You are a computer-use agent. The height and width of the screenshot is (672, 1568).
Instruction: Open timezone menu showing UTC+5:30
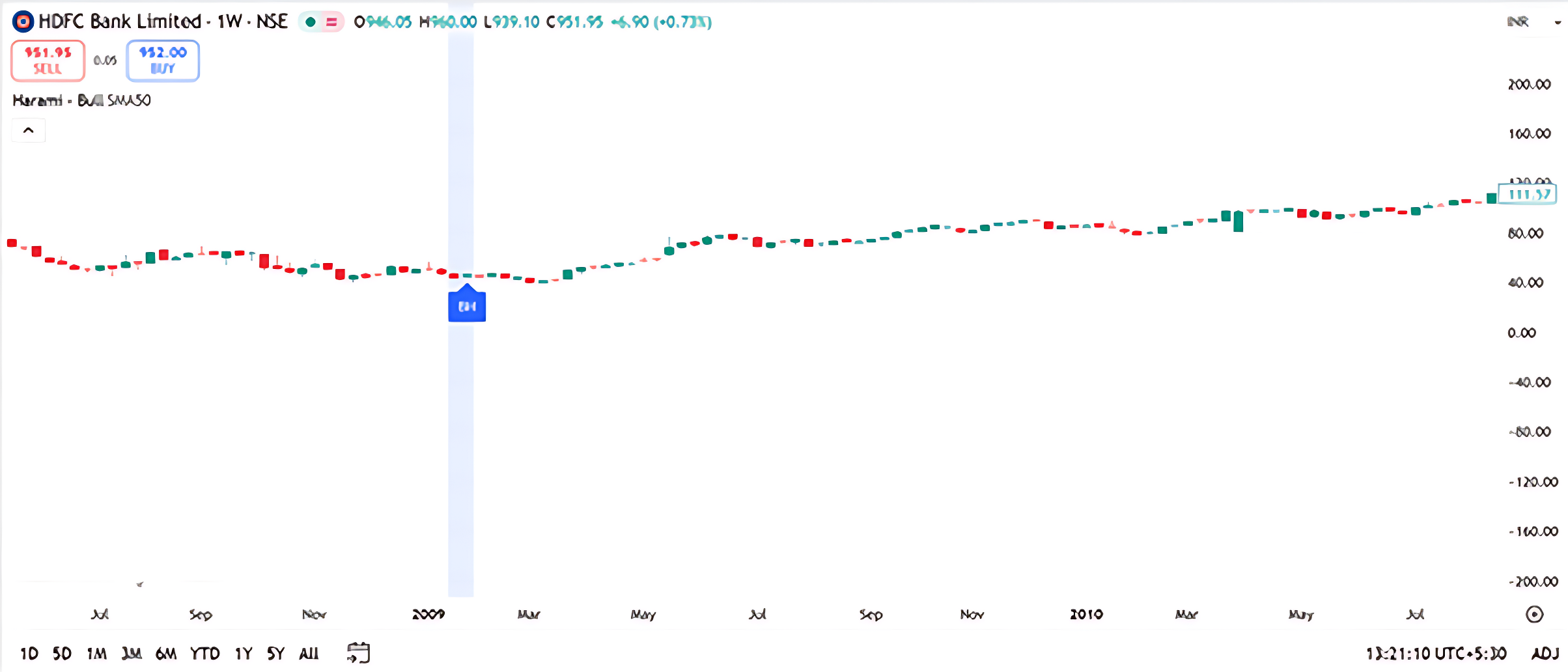(x=1436, y=653)
